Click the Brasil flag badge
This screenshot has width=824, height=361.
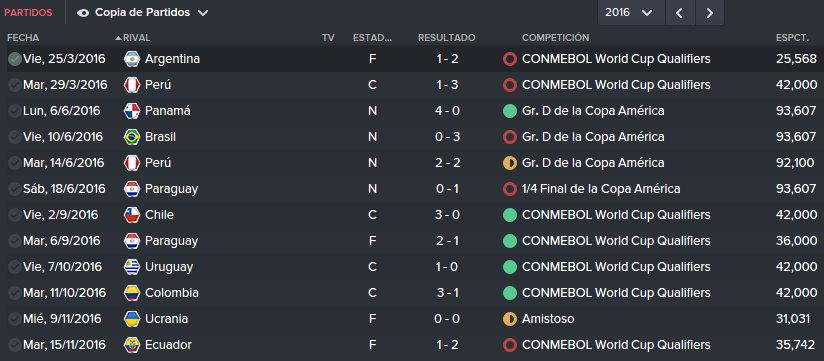point(131,137)
